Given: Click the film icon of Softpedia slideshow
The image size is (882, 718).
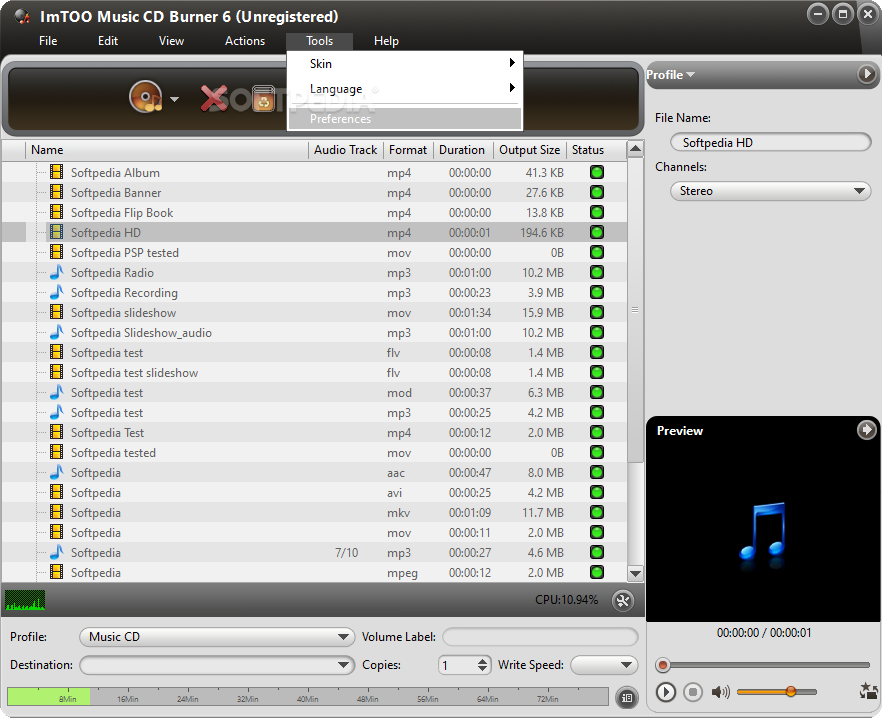Looking at the screenshot, I should [x=56, y=312].
